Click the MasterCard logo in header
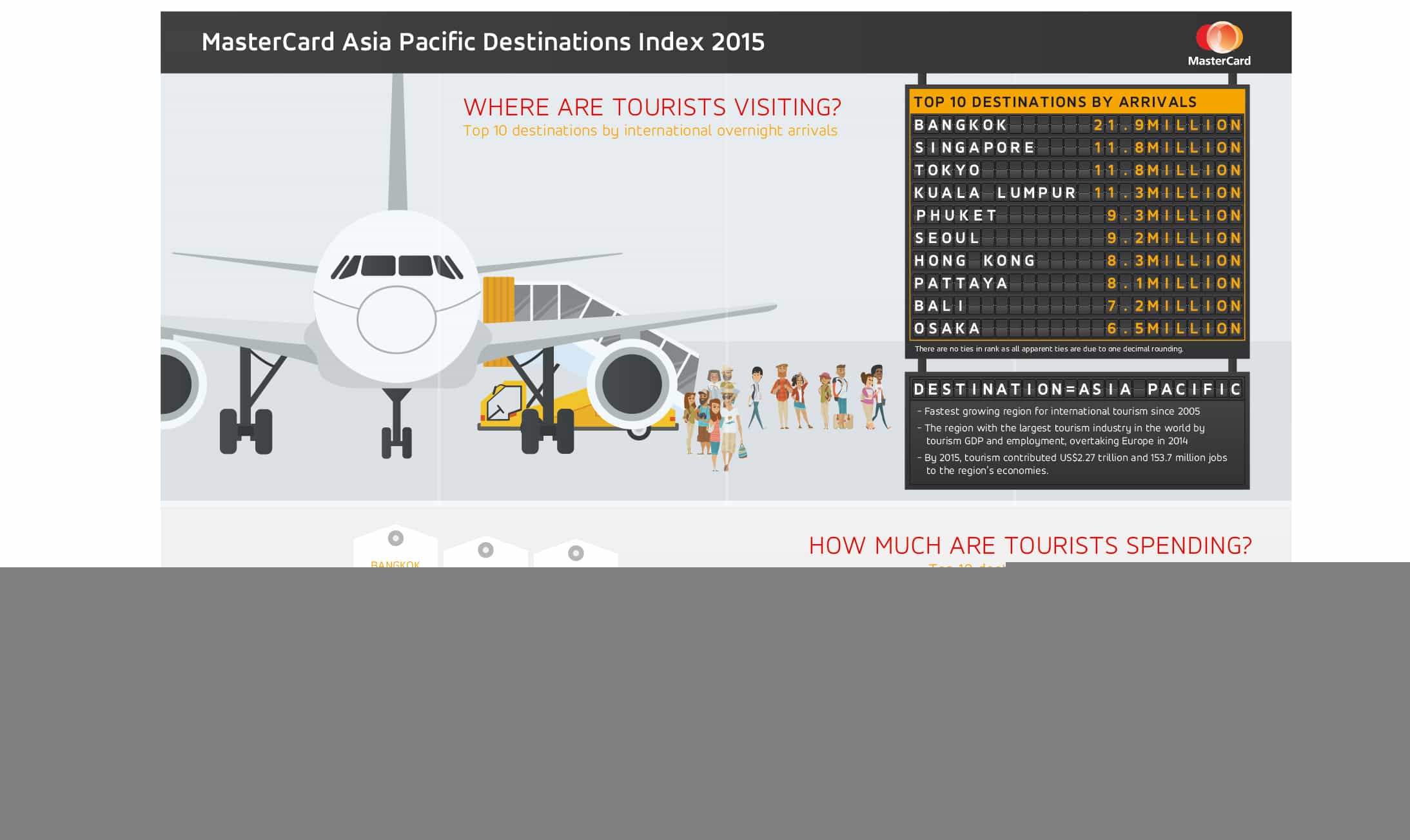 1219,44
